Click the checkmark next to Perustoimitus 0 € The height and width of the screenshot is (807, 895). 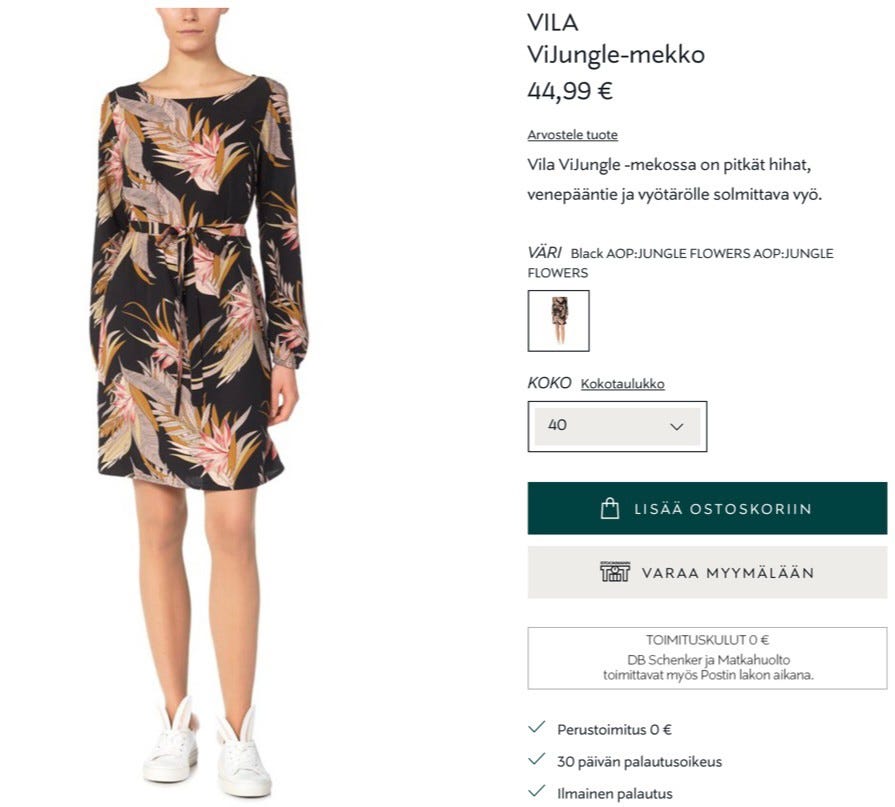[537, 727]
